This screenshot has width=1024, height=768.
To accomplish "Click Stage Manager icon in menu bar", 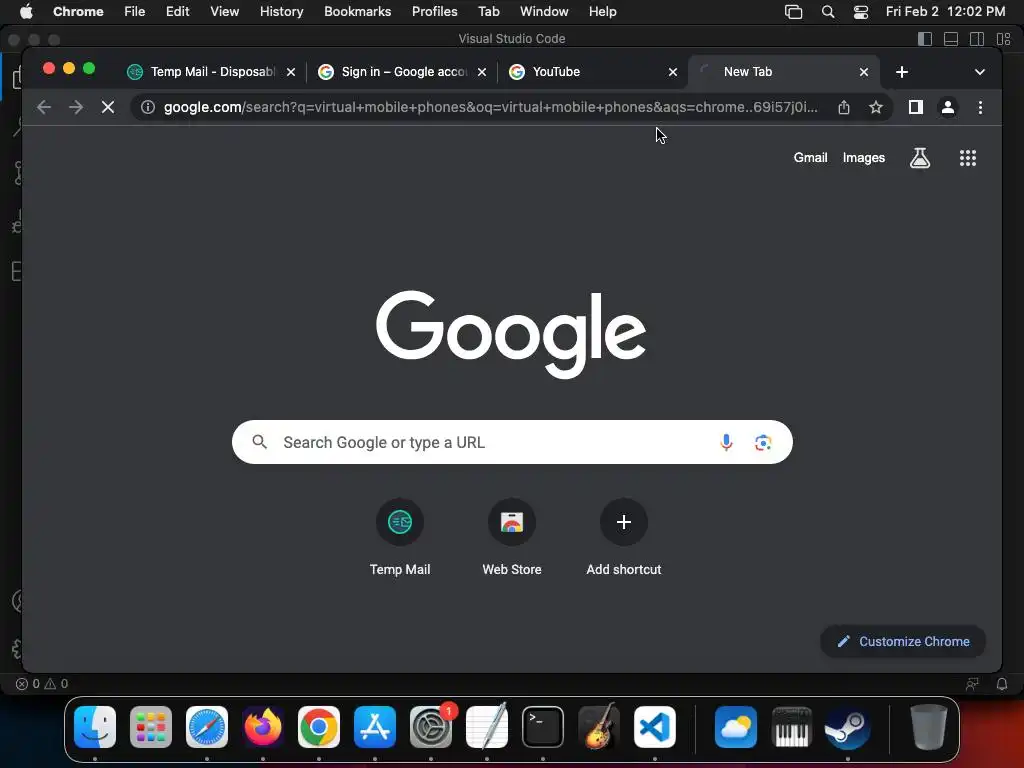I will coord(793,12).
